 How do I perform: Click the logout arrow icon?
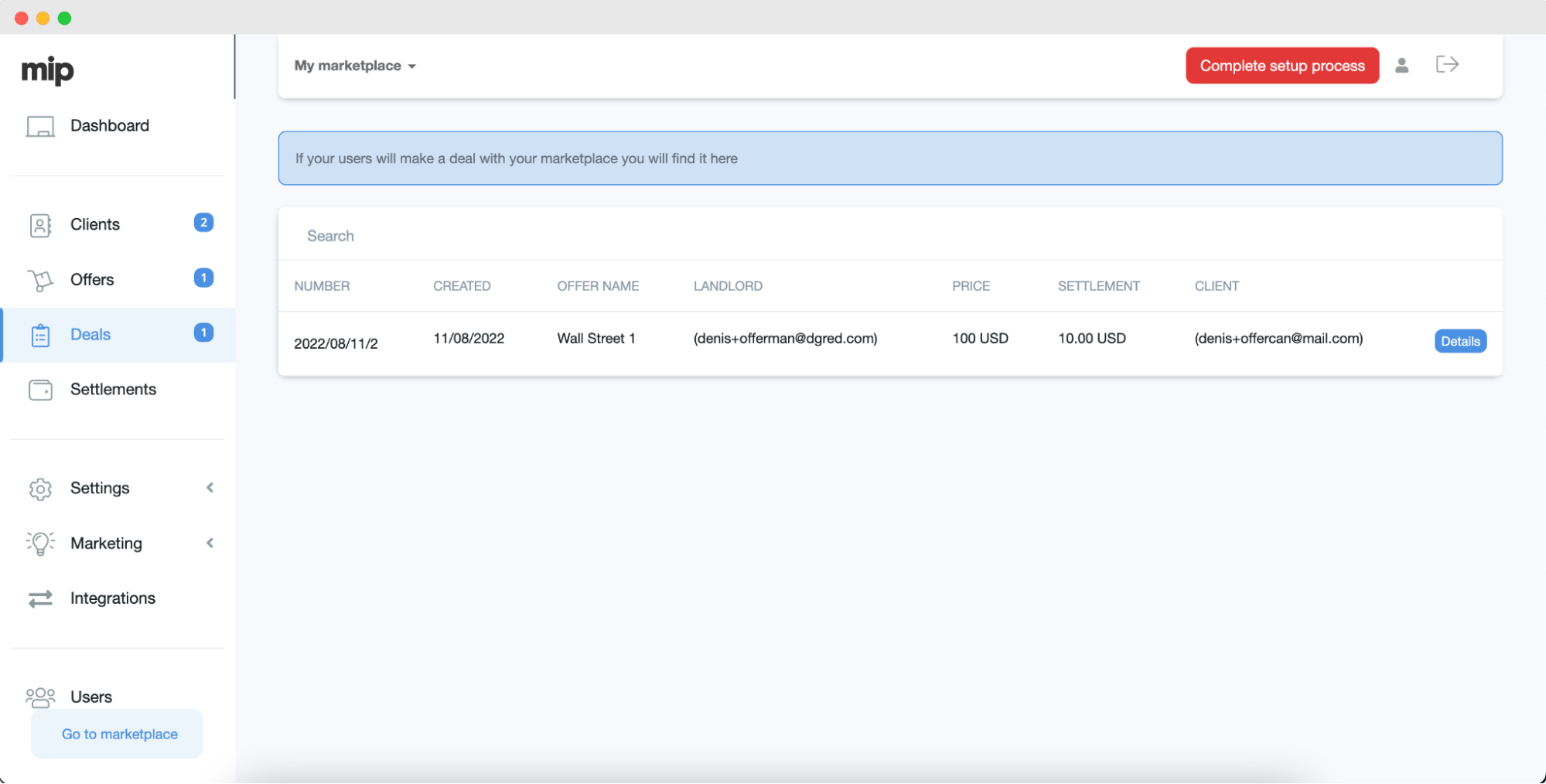coord(1447,64)
